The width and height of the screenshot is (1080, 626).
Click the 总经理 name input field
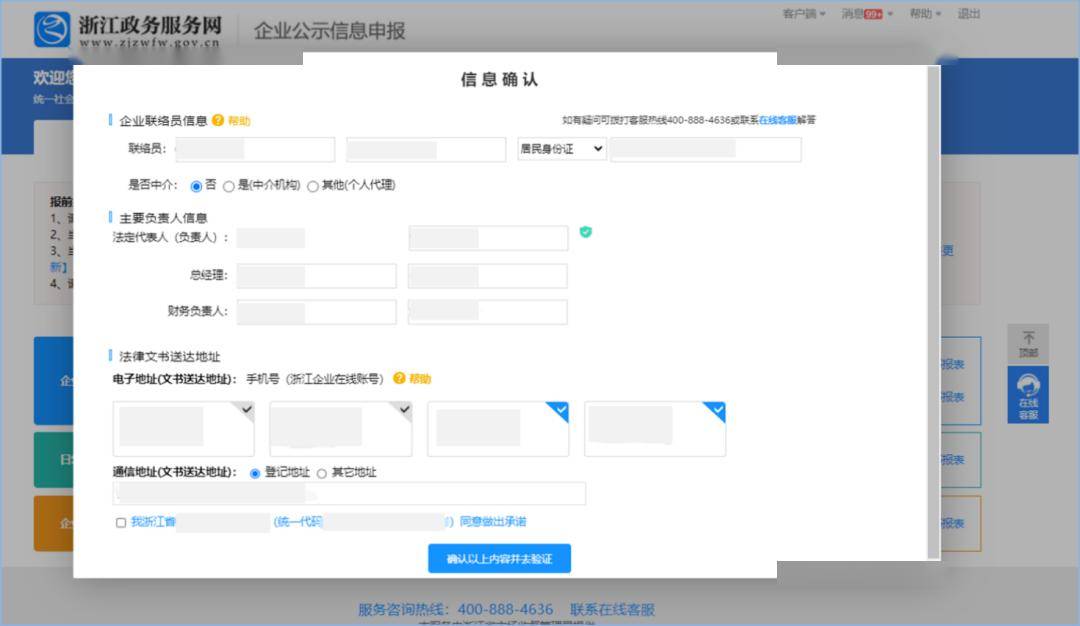(317, 276)
